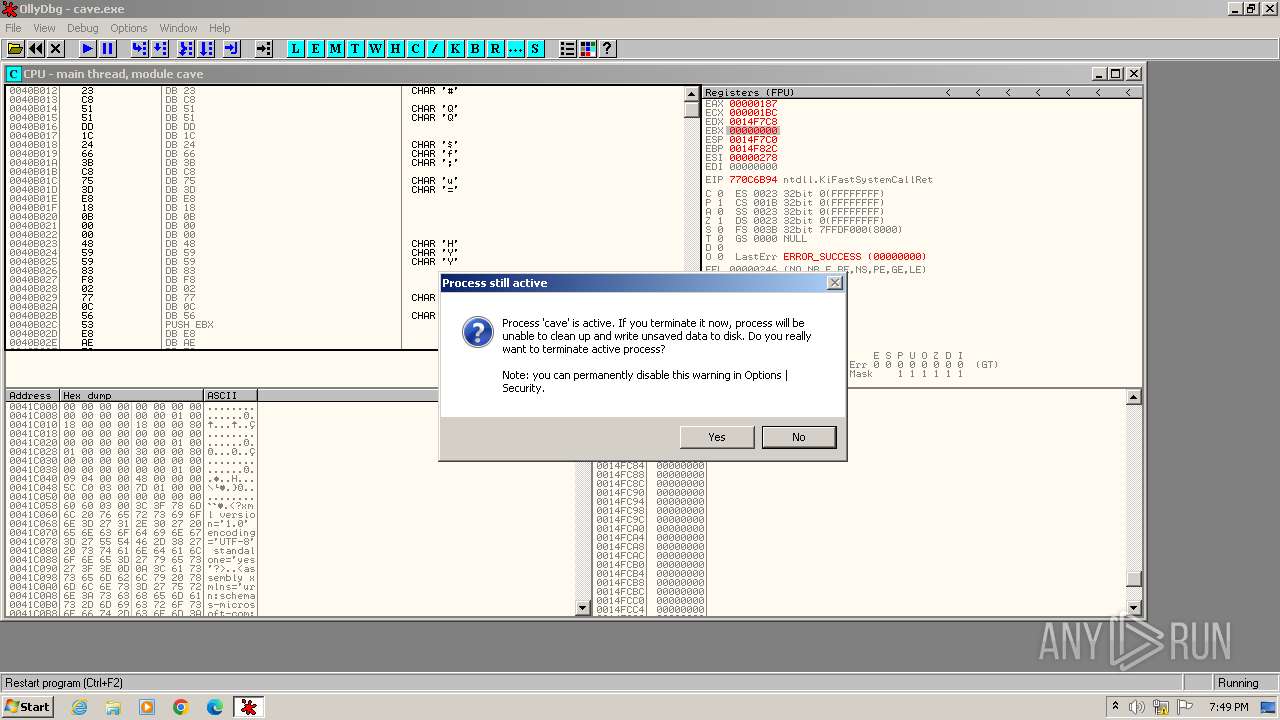Click the Run program play icon
The image size is (1280, 720).
point(87,48)
